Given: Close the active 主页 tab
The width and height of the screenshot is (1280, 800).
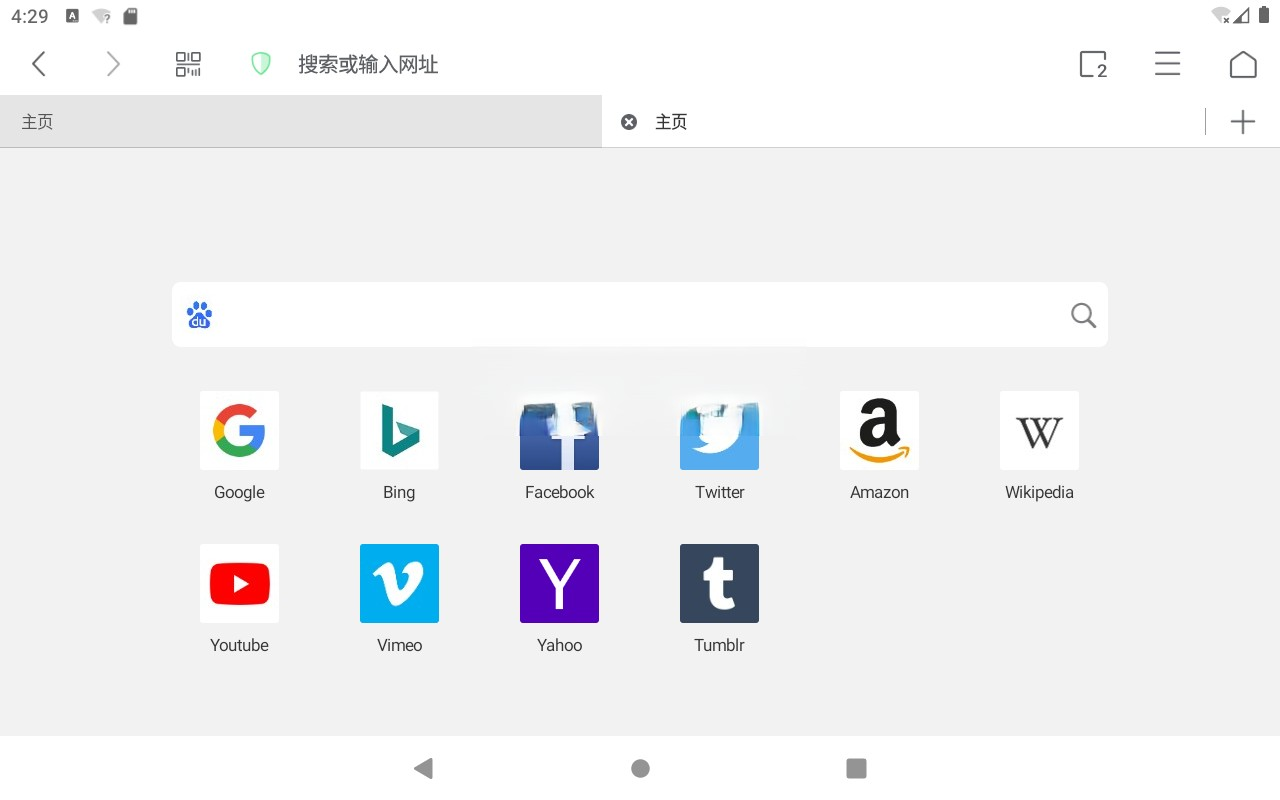Looking at the screenshot, I should coord(629,122).
